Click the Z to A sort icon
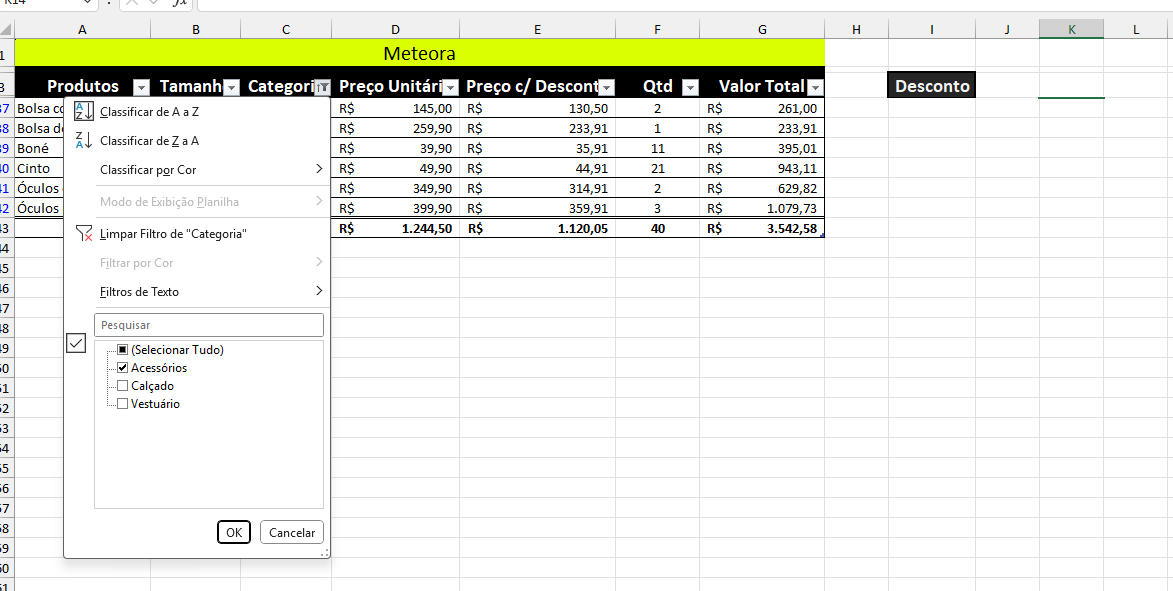 [x=83, y=141]
